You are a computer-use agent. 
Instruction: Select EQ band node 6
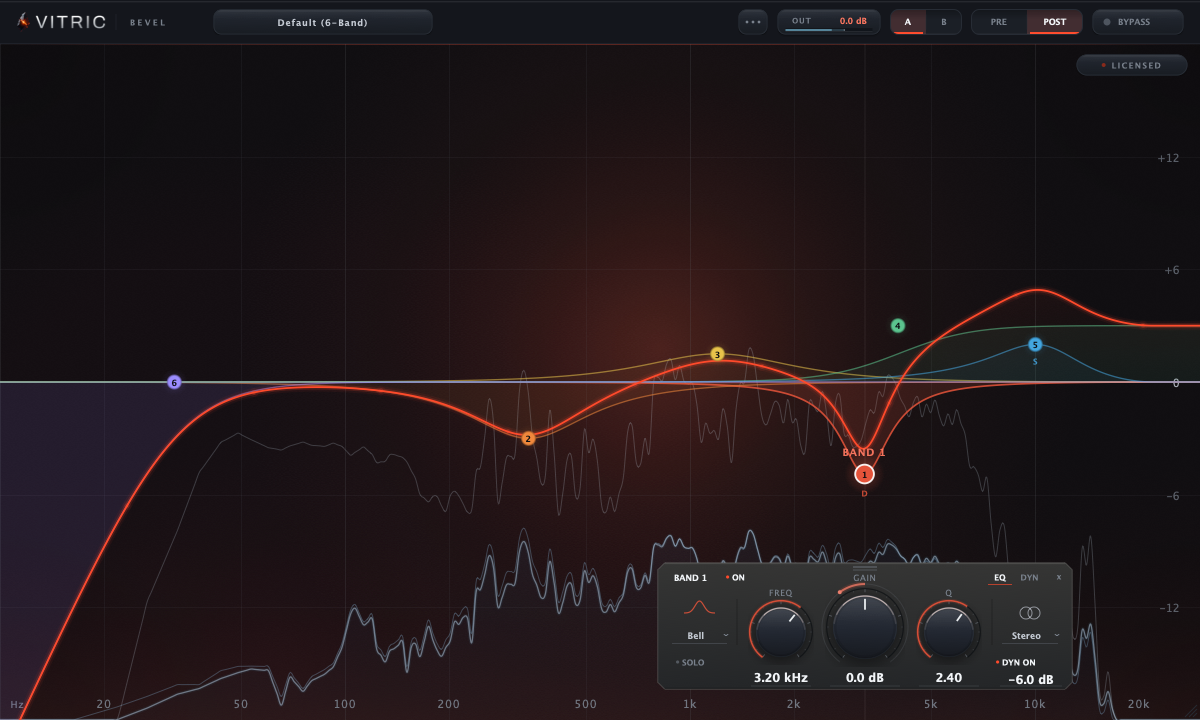pos(174,382)
